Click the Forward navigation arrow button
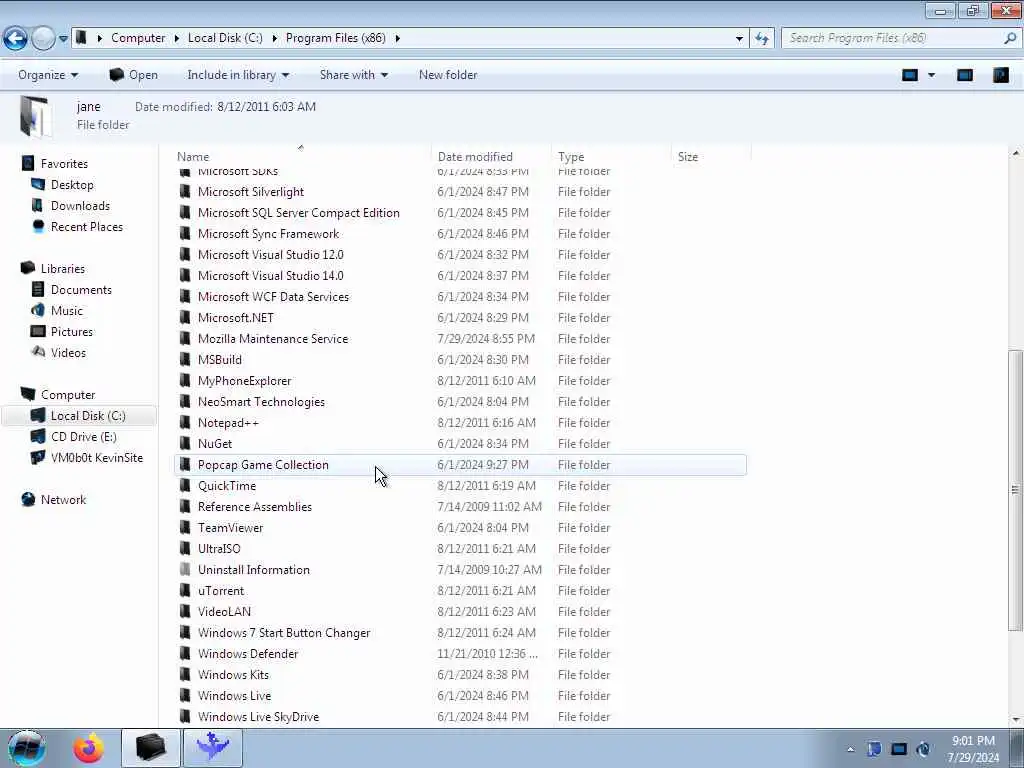 [43, 38]
